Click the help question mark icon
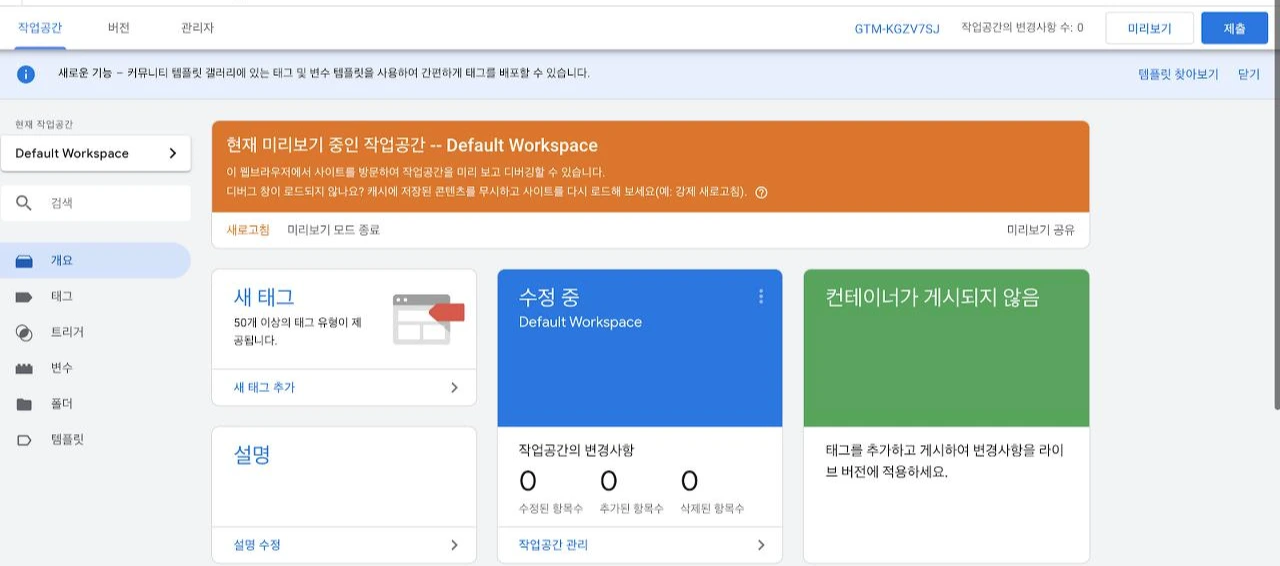Screen dimensions: 1280x566 [x=761, y=192]
